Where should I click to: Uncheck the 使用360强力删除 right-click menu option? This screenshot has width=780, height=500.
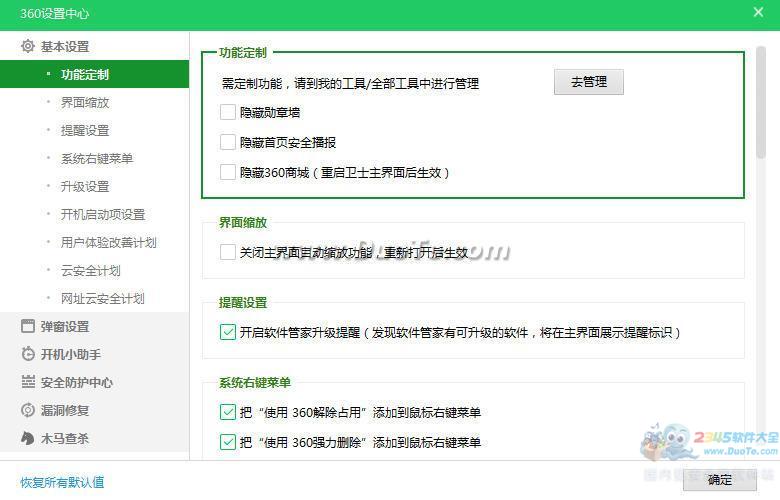pyautogui.click(x=228, y=442)
